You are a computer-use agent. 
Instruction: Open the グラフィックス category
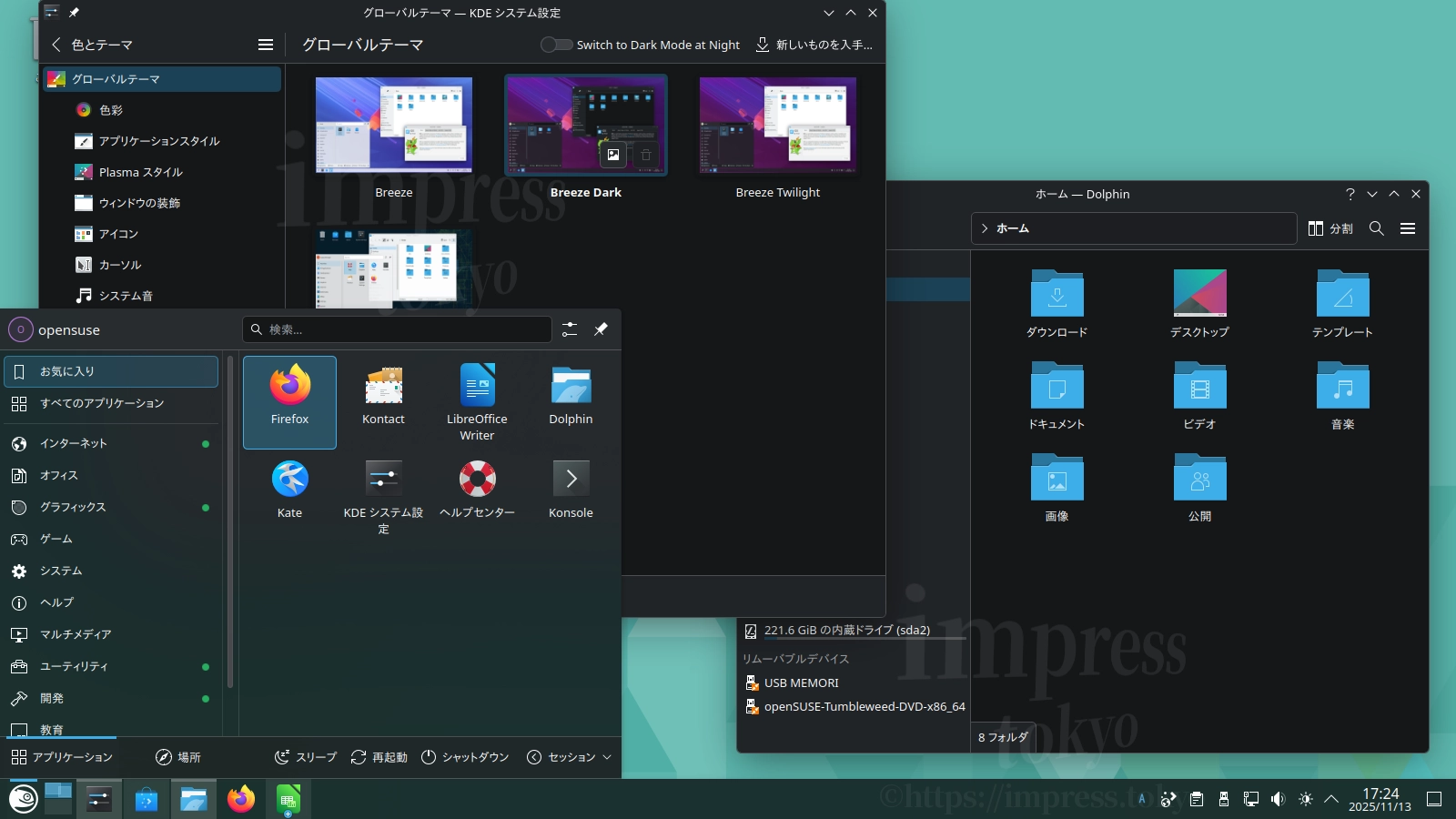coord(111,507)
